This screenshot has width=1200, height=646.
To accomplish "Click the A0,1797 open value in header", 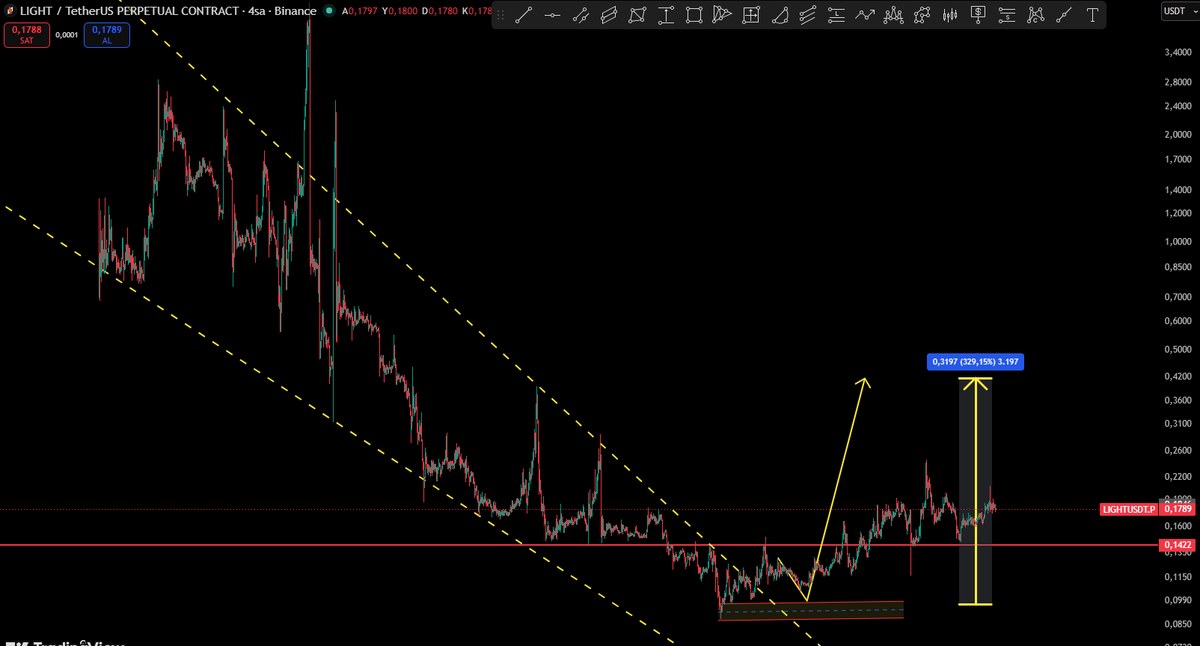I will 362,12.
